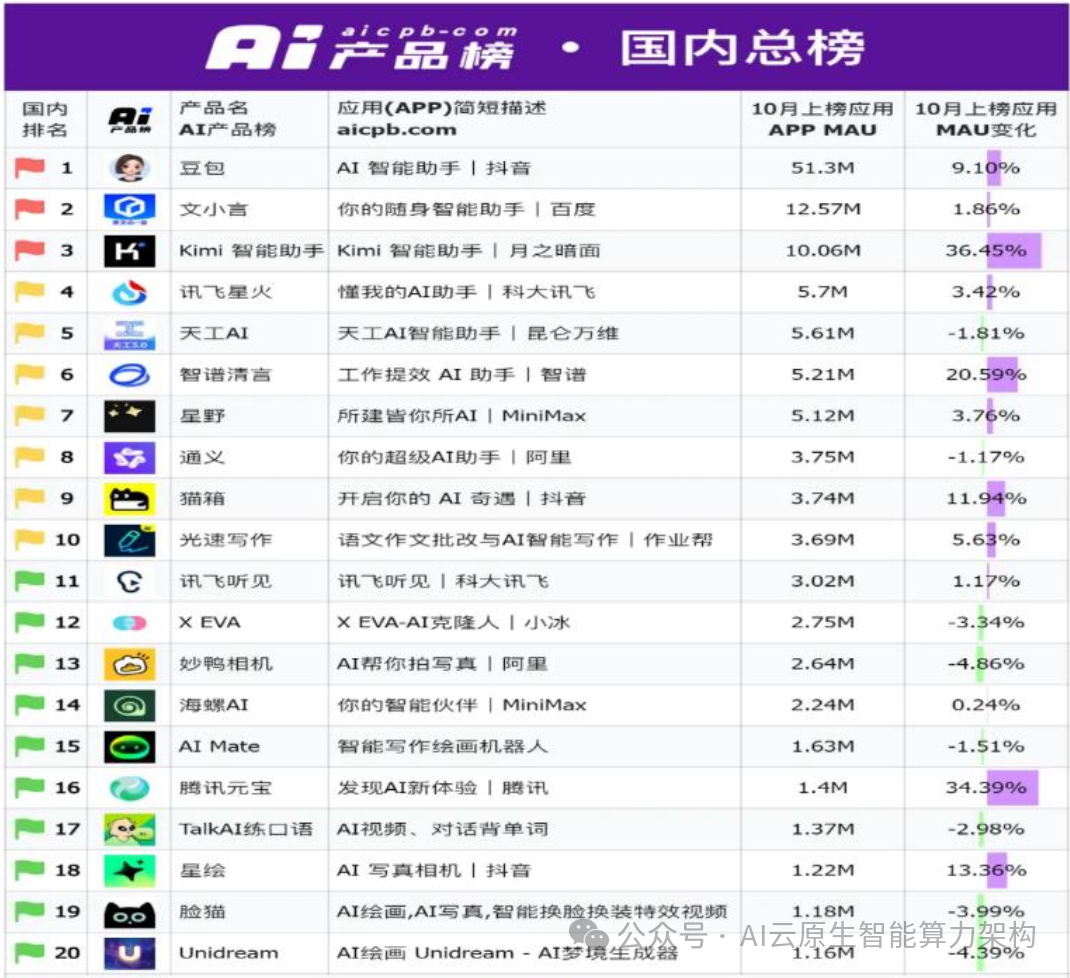The image size is (1070, 978).
Task: Click the 妙鸭相机 app icon
Action: (130, 664)
